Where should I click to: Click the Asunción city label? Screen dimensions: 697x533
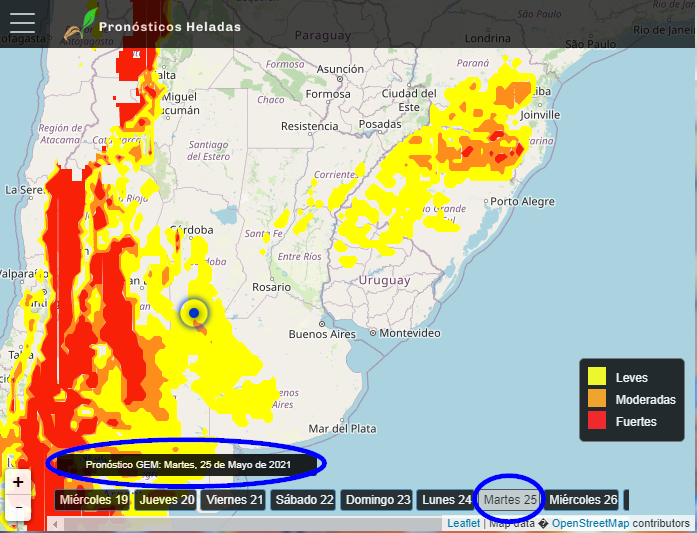[x=340, y=69]
